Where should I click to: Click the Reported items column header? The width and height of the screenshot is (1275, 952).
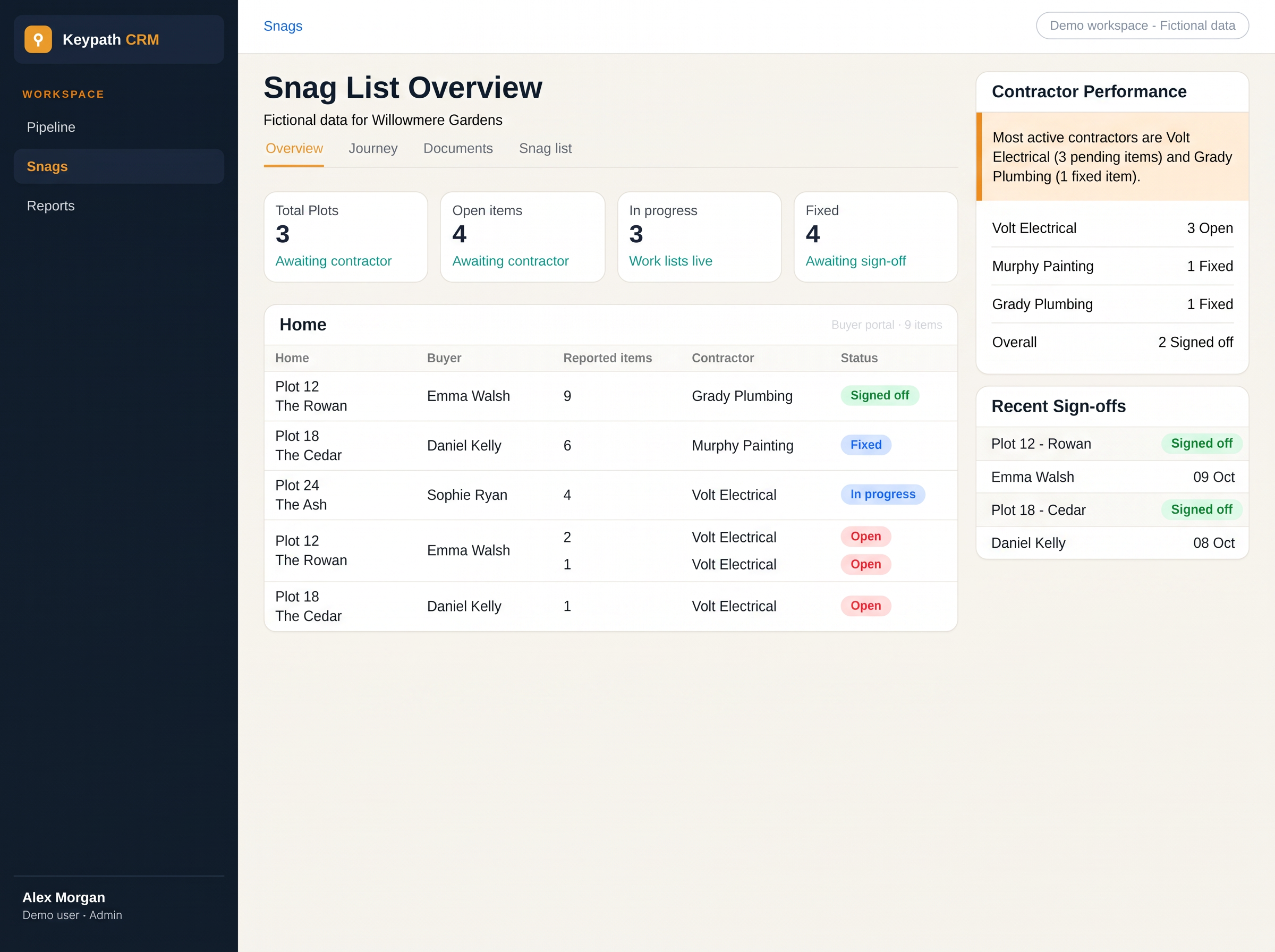pos(608,358)
